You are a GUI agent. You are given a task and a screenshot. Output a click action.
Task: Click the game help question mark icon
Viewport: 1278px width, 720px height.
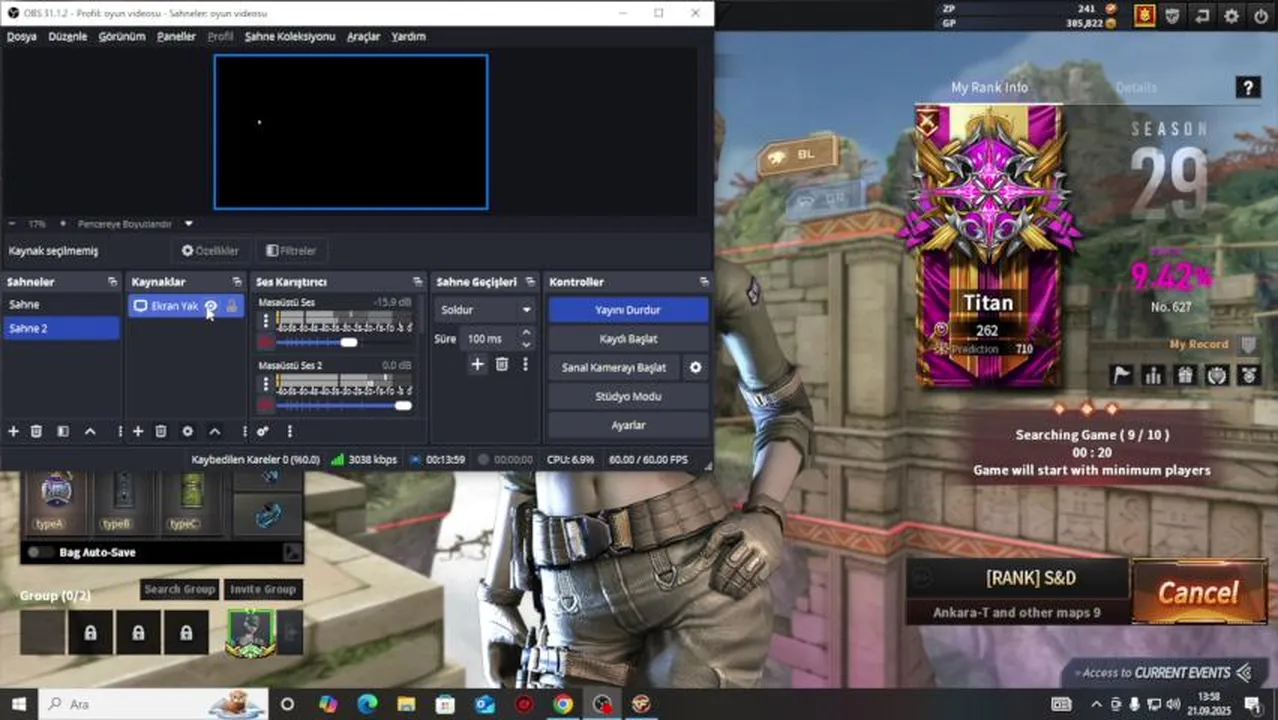pos(1247,88)
